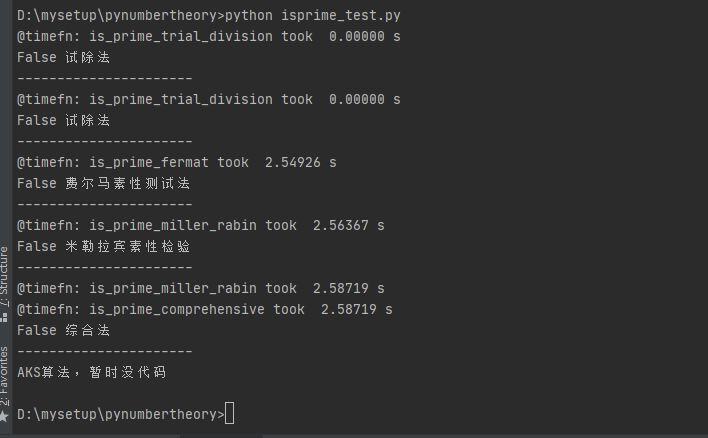Click the is_prime_fermat timing line
The height and width of the screenshot is (438, 708).
click(177, 162)
